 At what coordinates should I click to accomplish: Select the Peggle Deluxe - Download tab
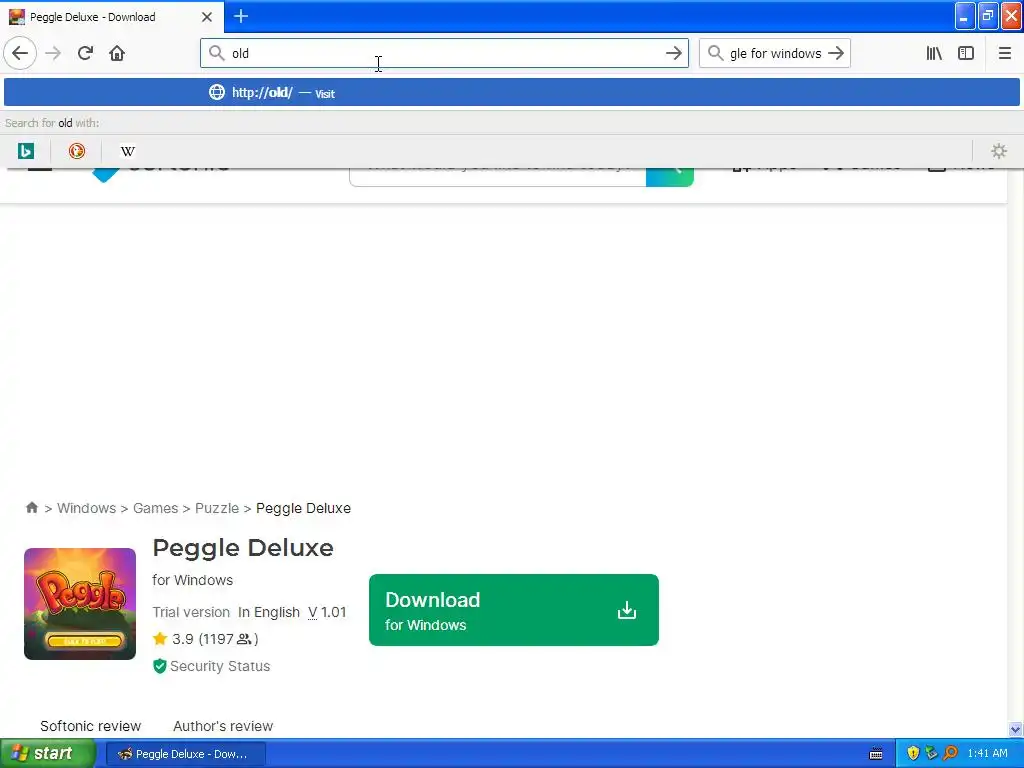click(112, 17)
